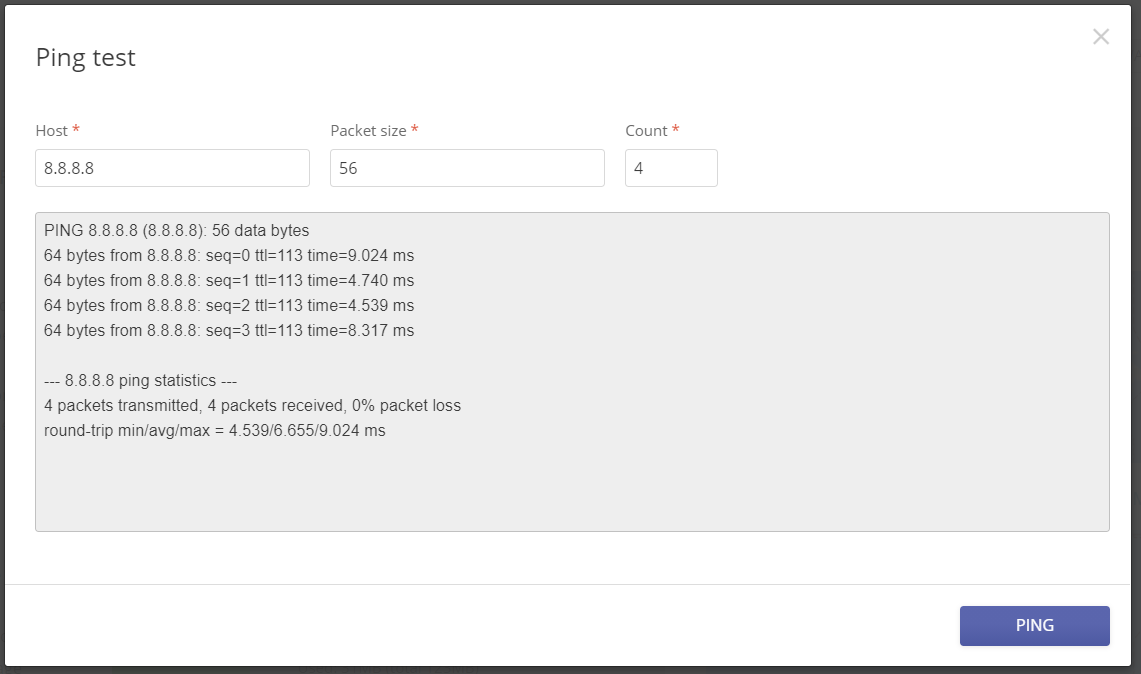Click the Packet size input field

(466, 167)
